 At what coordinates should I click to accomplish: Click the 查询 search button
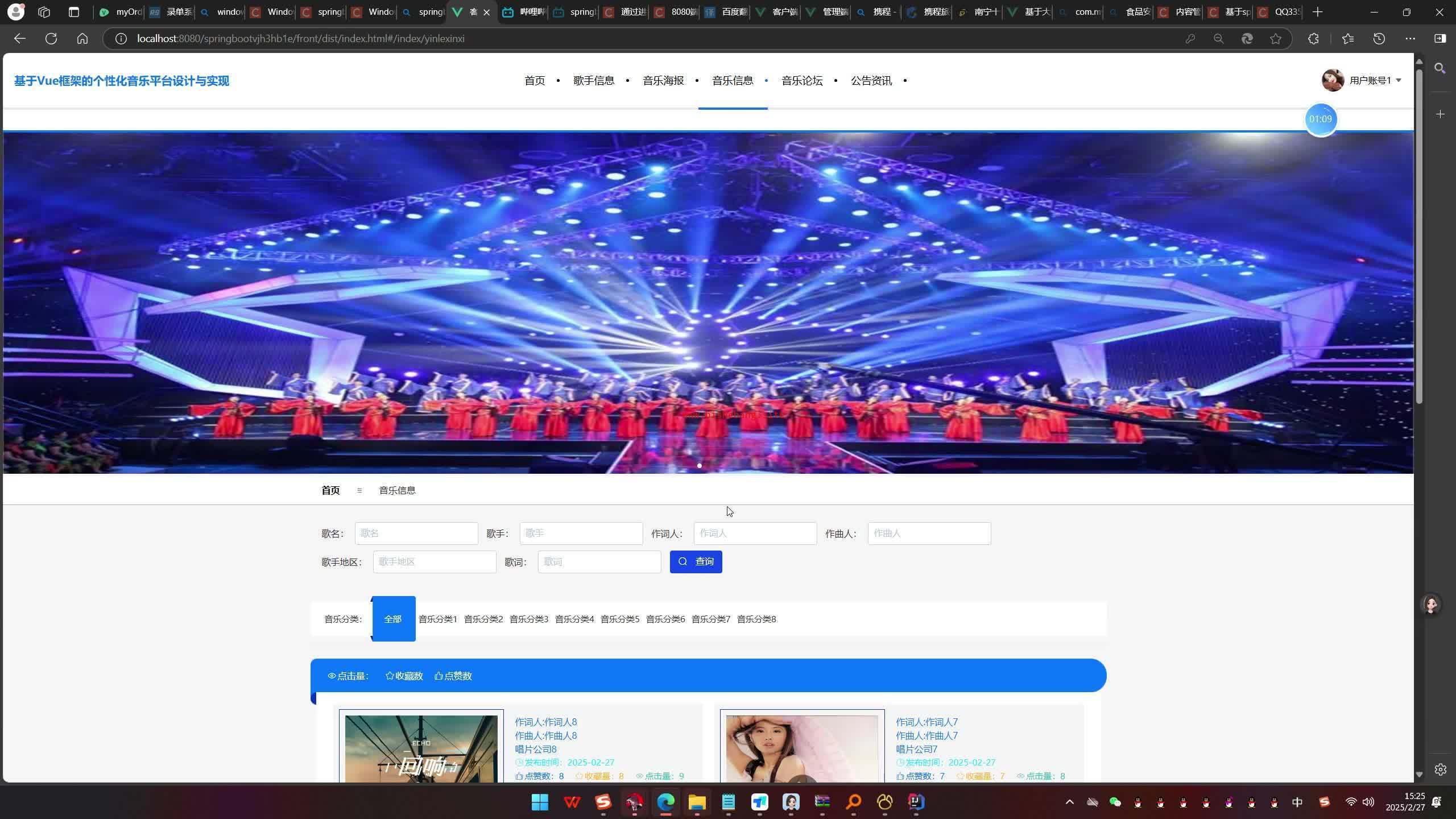[x=696, y=562]
